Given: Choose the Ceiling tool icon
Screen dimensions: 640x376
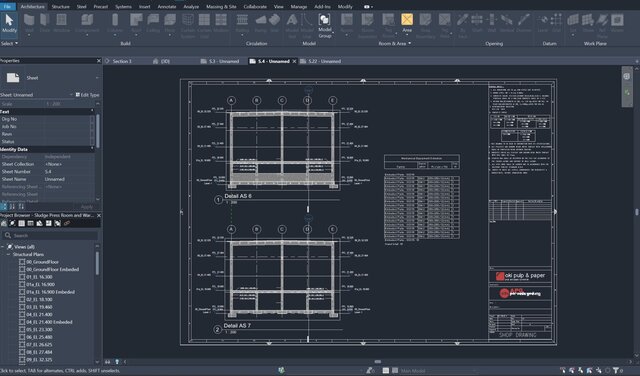Looking at the screenshot, I should (x=153, y=23).
